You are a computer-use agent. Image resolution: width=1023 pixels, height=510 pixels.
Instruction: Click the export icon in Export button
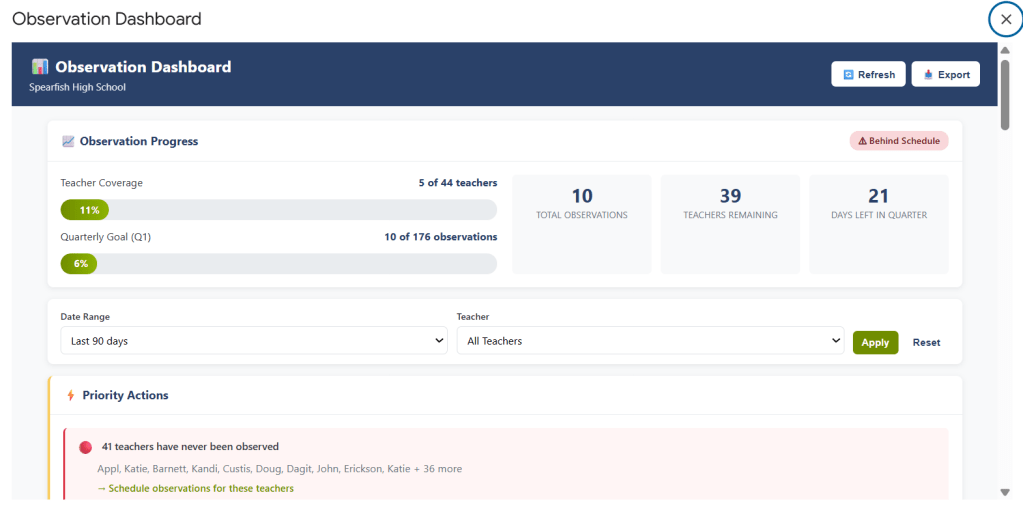[928, 75]
